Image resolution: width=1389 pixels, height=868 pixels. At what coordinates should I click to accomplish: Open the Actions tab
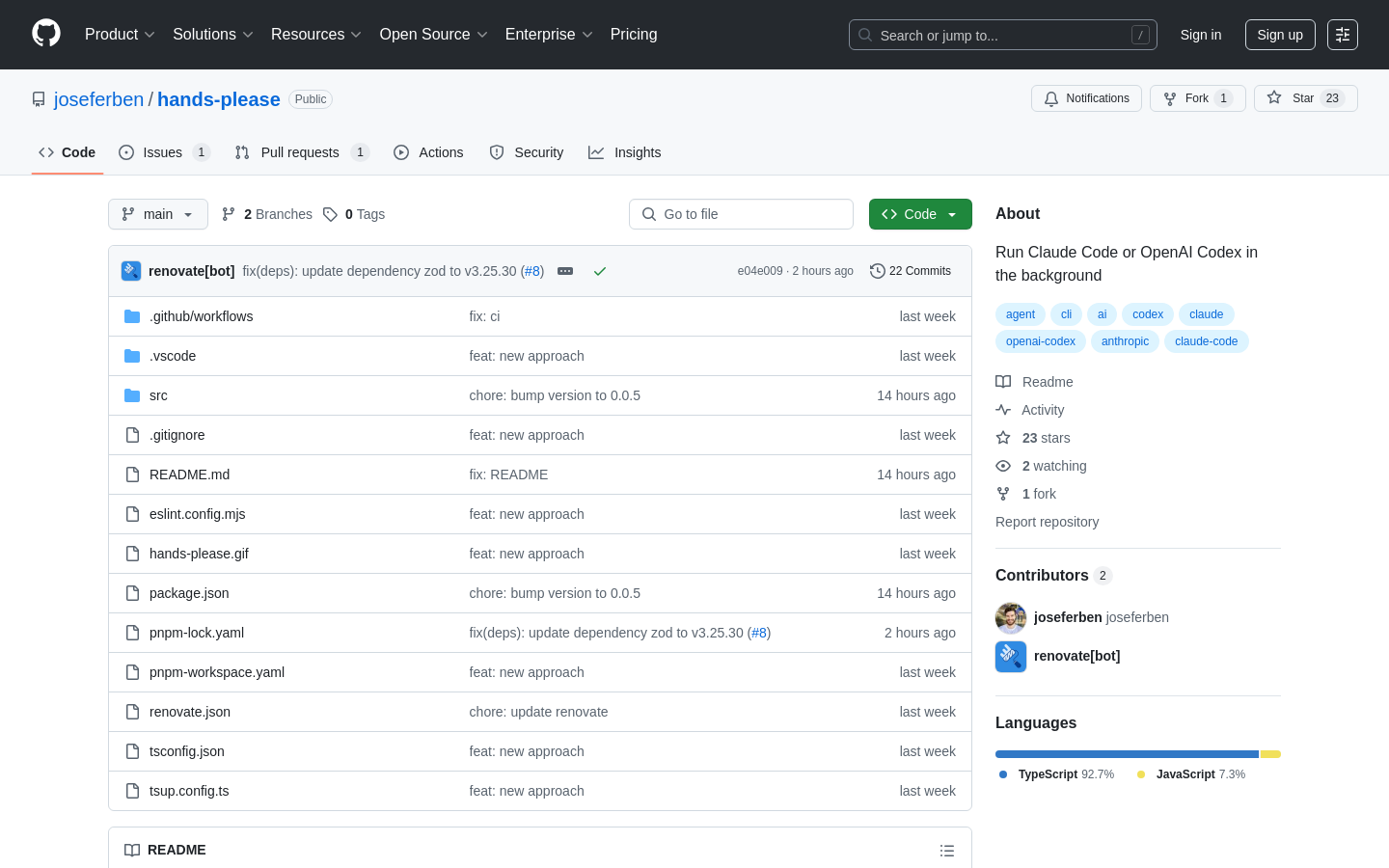click(x=428, y=152)
